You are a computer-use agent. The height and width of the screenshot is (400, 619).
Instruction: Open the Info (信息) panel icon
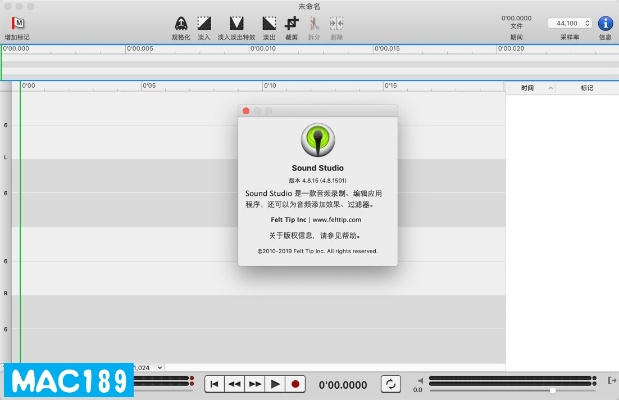tap(605, 23)
